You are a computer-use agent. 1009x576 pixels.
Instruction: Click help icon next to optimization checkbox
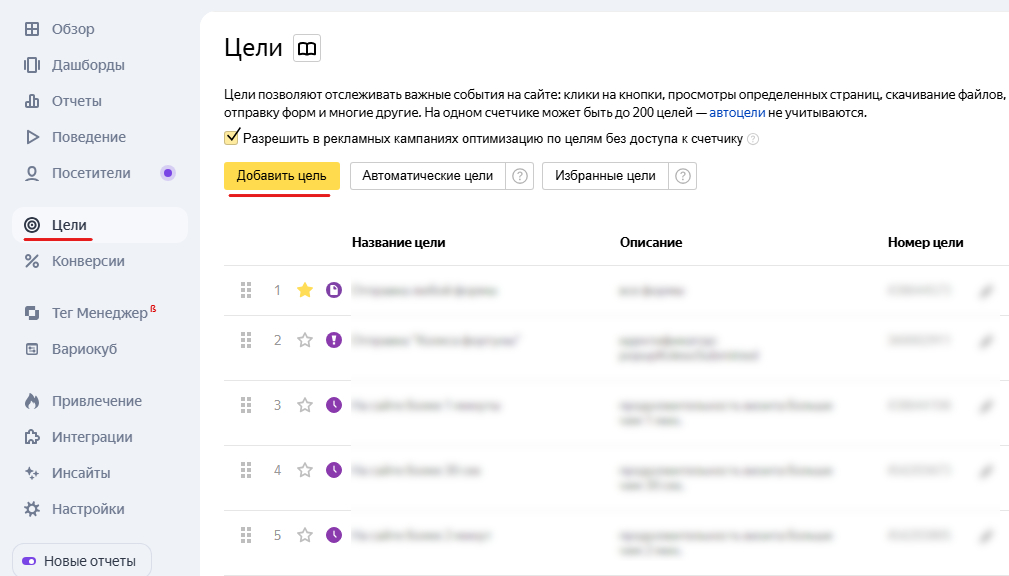point(753,139)
